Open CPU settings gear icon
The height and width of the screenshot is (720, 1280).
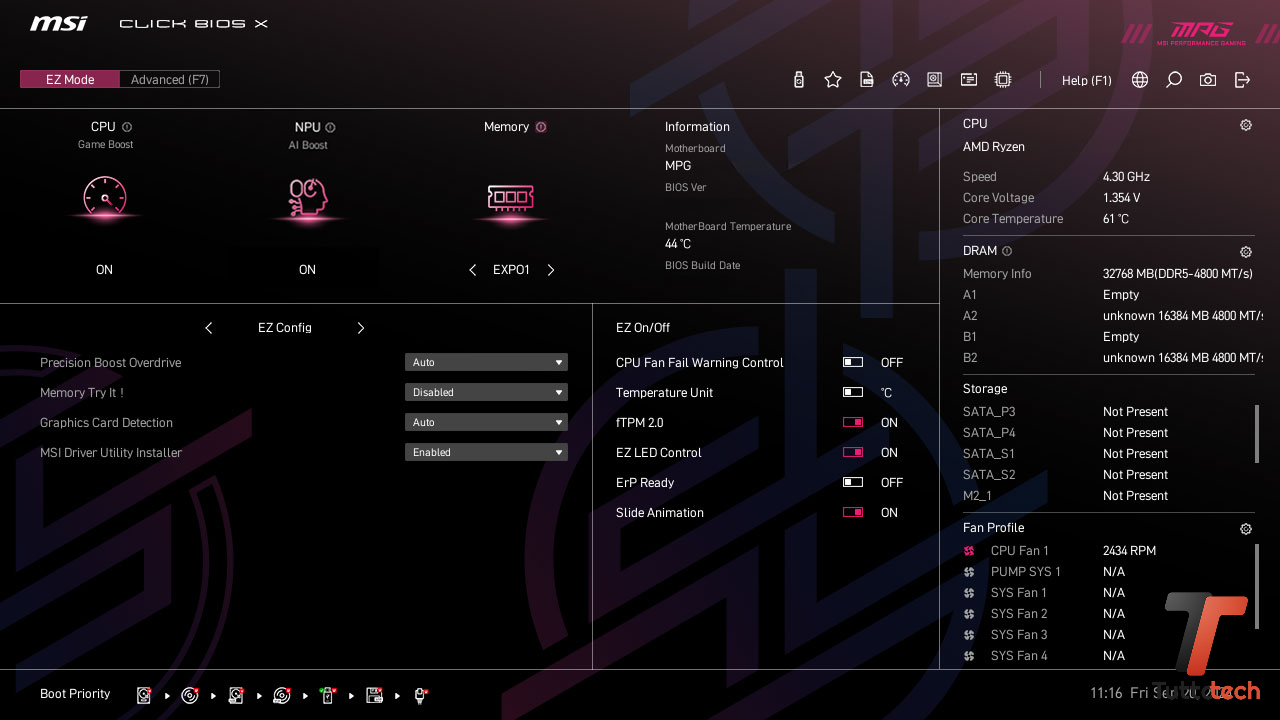pos(1245,125)
